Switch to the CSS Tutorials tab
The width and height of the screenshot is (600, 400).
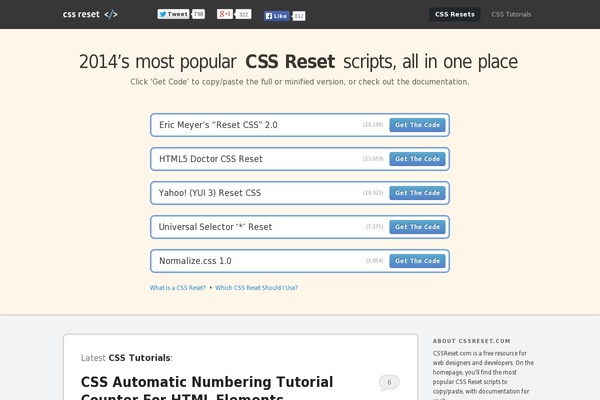[511, 14]
